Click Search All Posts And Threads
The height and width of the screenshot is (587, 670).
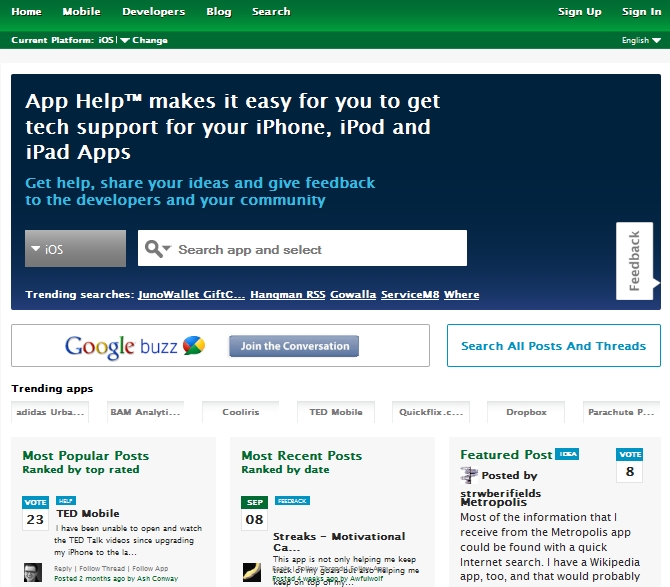[x=554, y=346]
